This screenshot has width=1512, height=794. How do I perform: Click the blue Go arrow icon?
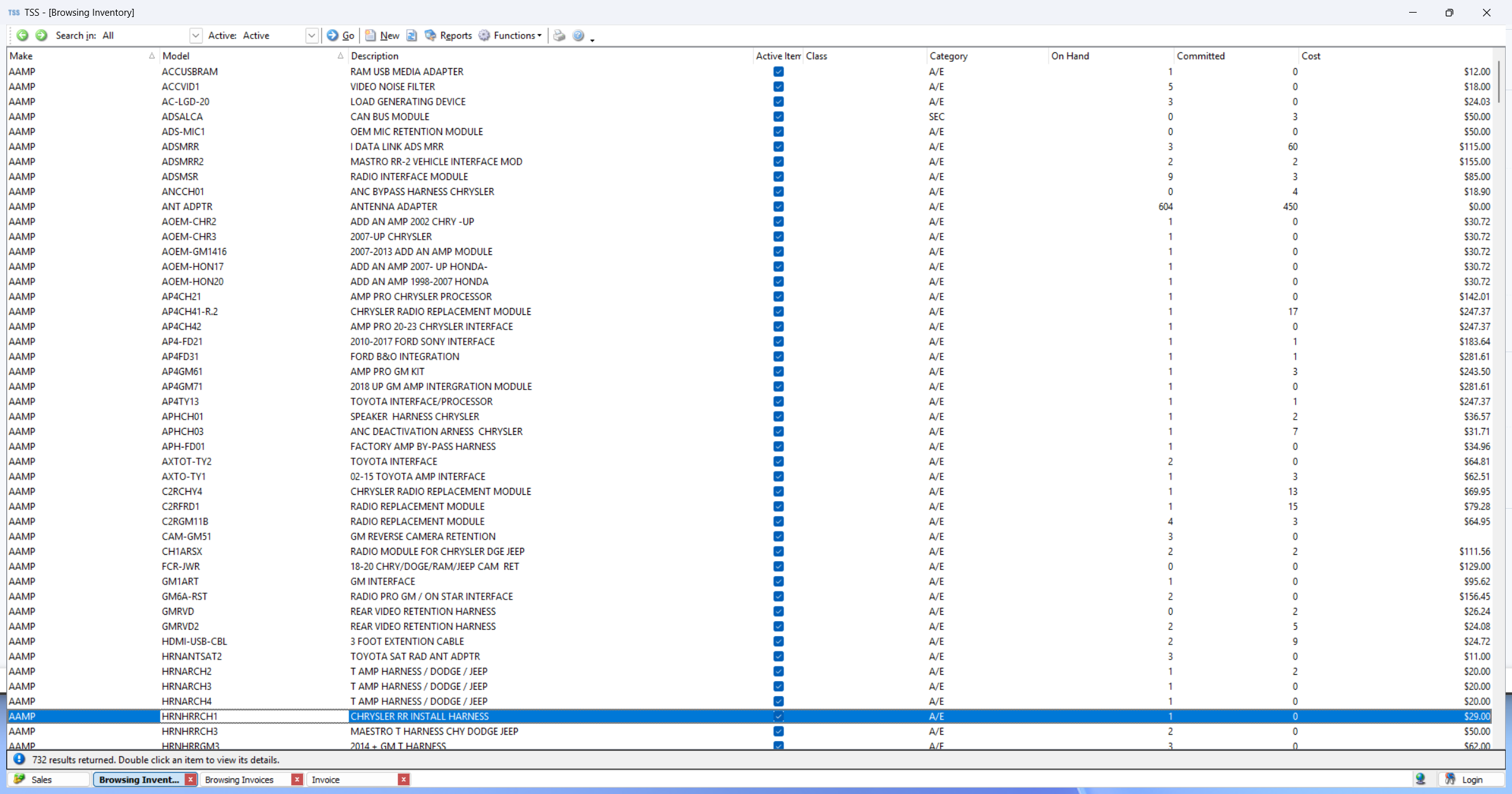(x=333, y=35)
